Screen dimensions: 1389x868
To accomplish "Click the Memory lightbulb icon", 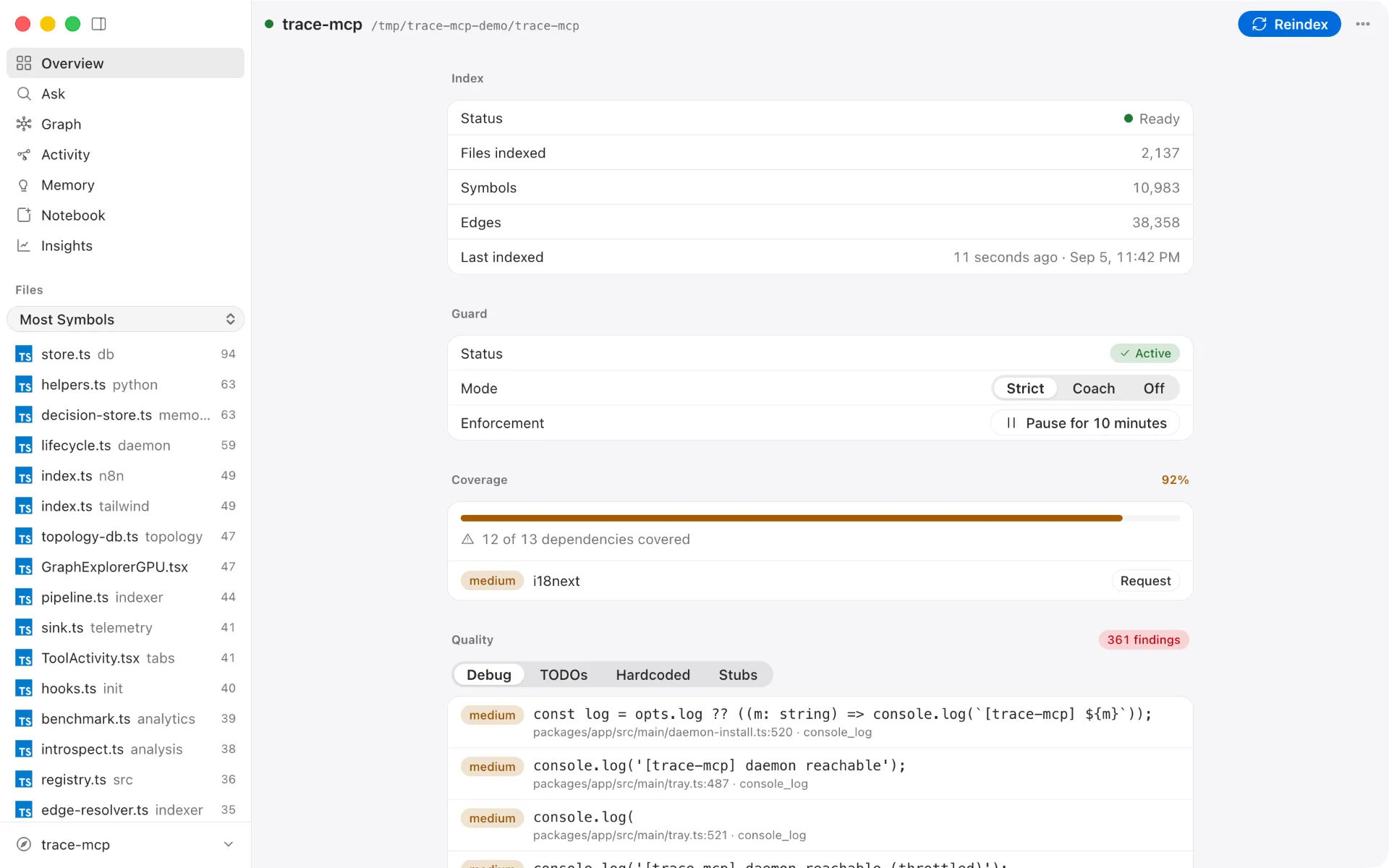I will tap(24, 184).
